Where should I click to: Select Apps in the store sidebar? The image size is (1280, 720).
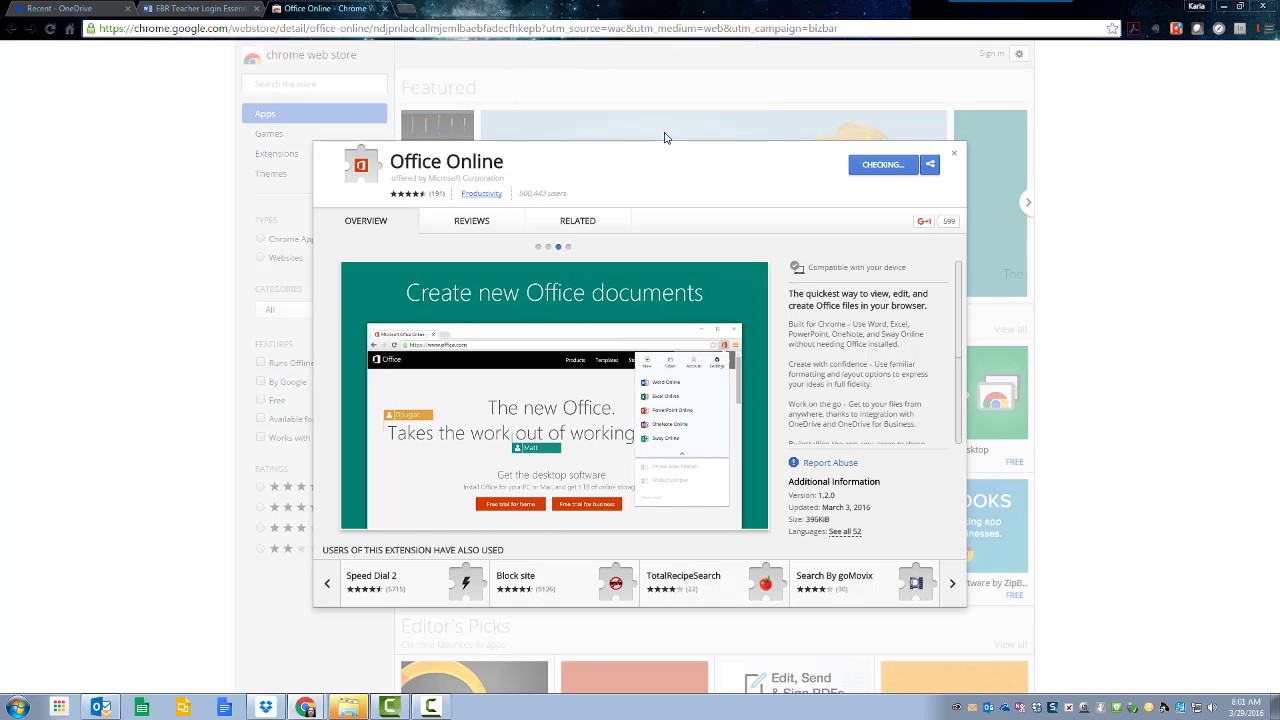(x=314, y=114)
